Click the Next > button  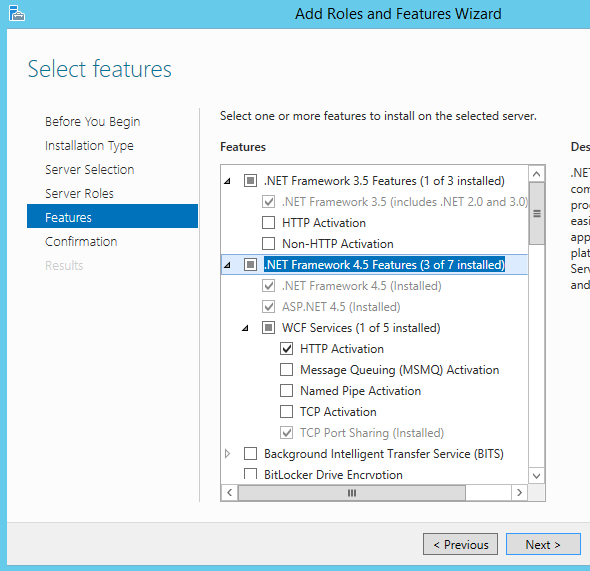pos(543,544)
